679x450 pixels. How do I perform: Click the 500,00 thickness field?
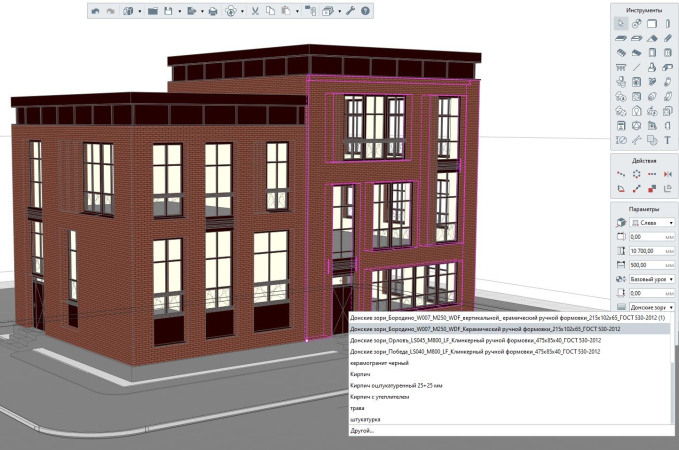coord(643,264)
